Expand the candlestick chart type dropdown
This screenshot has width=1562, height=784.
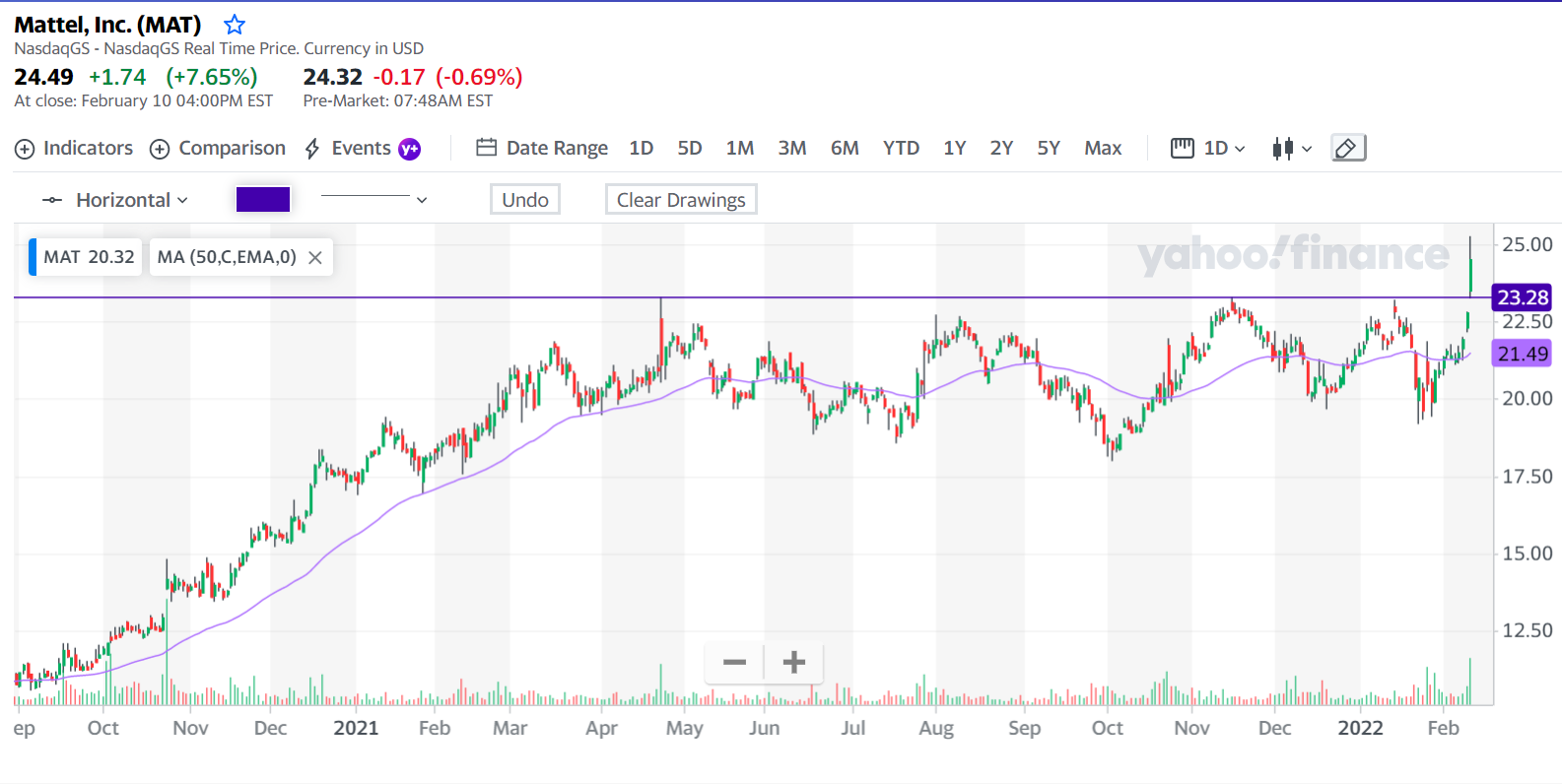click(x=1292, y=149)
